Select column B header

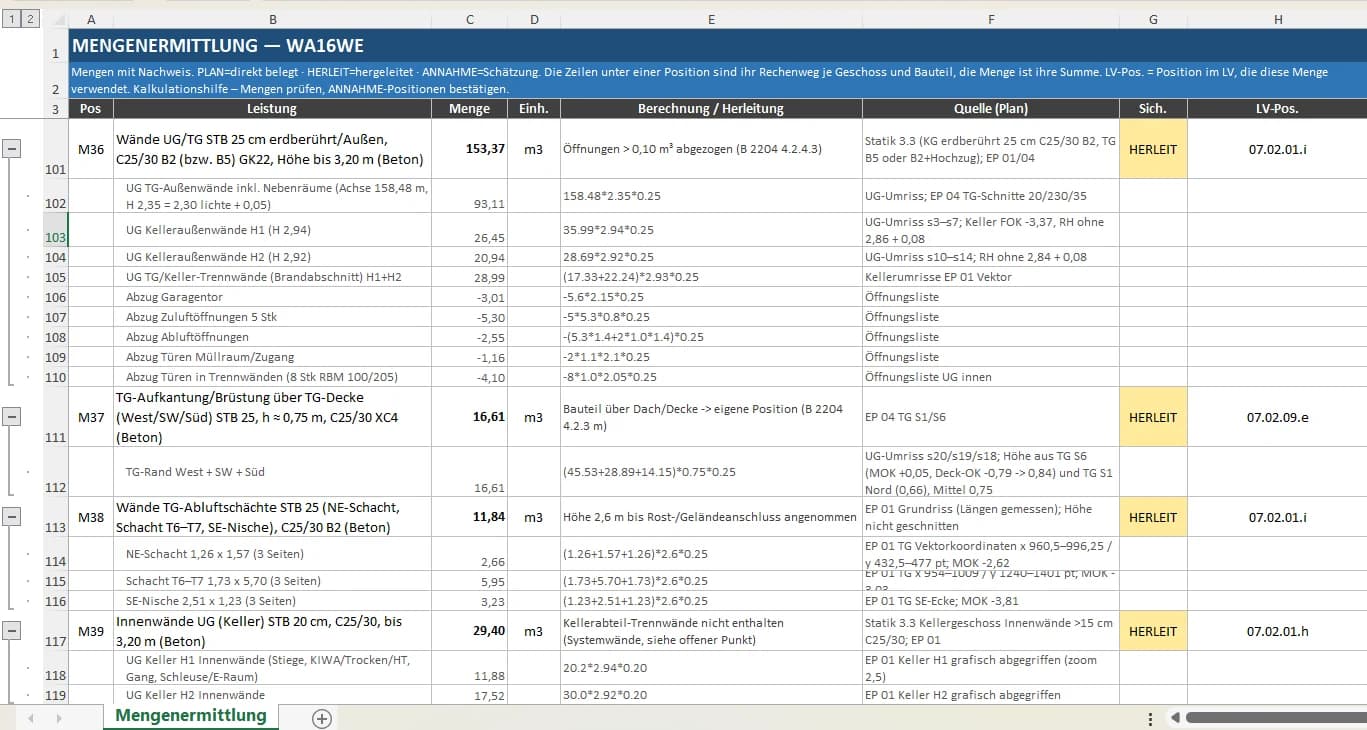click(273, 19)
